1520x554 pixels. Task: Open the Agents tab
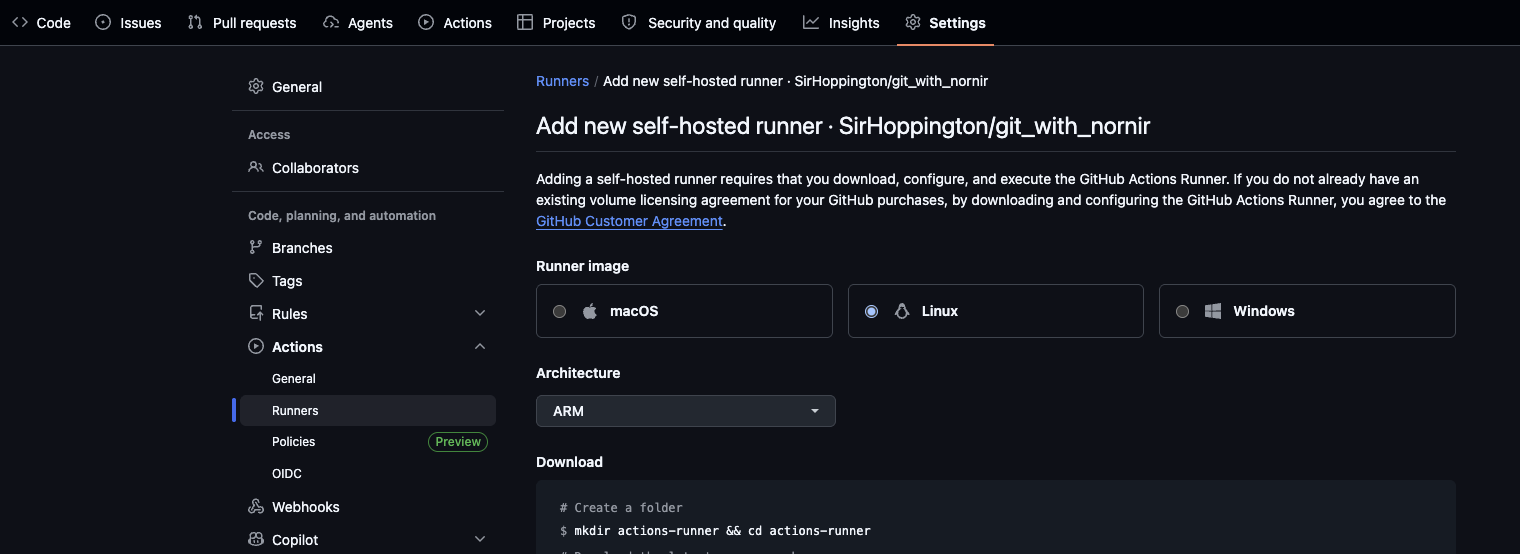pyautogui.click(x=358, y=22)
